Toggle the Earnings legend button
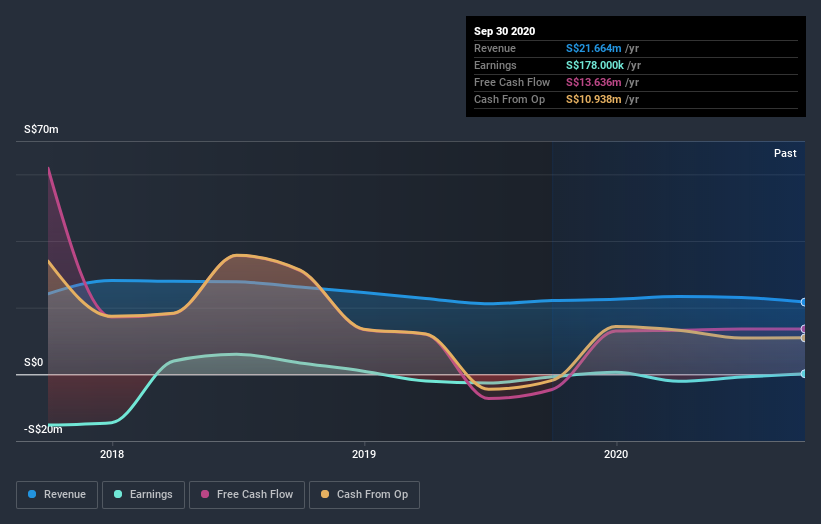Image resolution: width=821 pixels, height=524 pixels. (x=143, y=495)
